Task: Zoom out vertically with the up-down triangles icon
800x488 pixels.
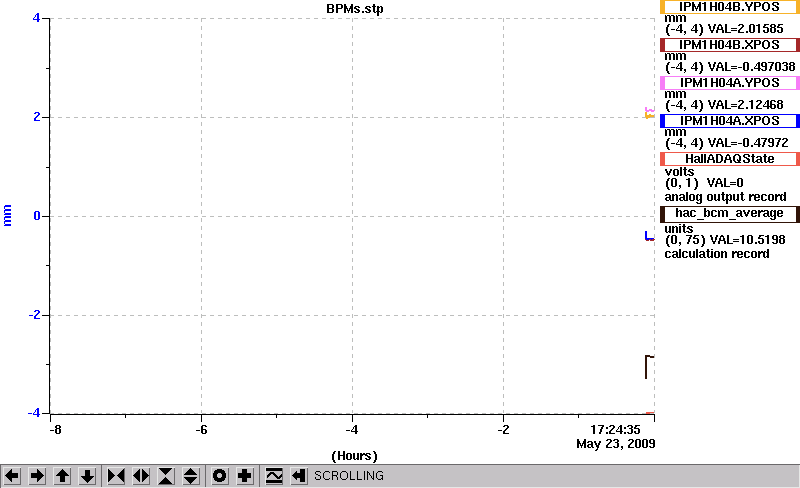Action: point(191,476)
